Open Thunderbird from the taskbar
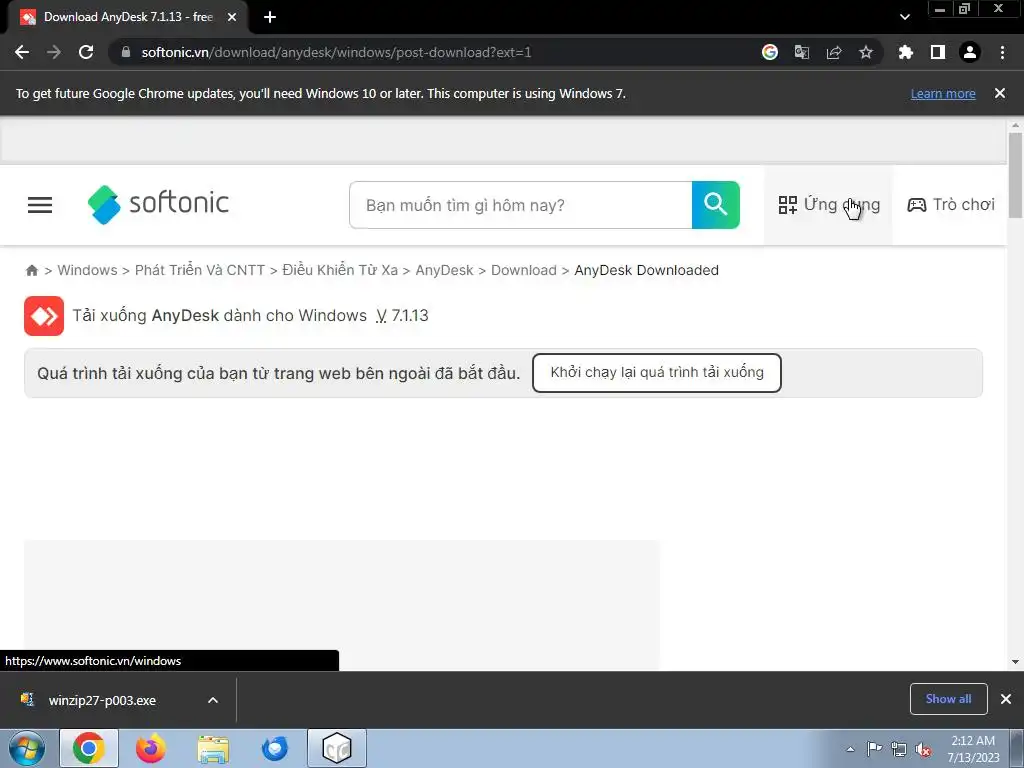Screen dimensions: 1024x768 point(275,748)
